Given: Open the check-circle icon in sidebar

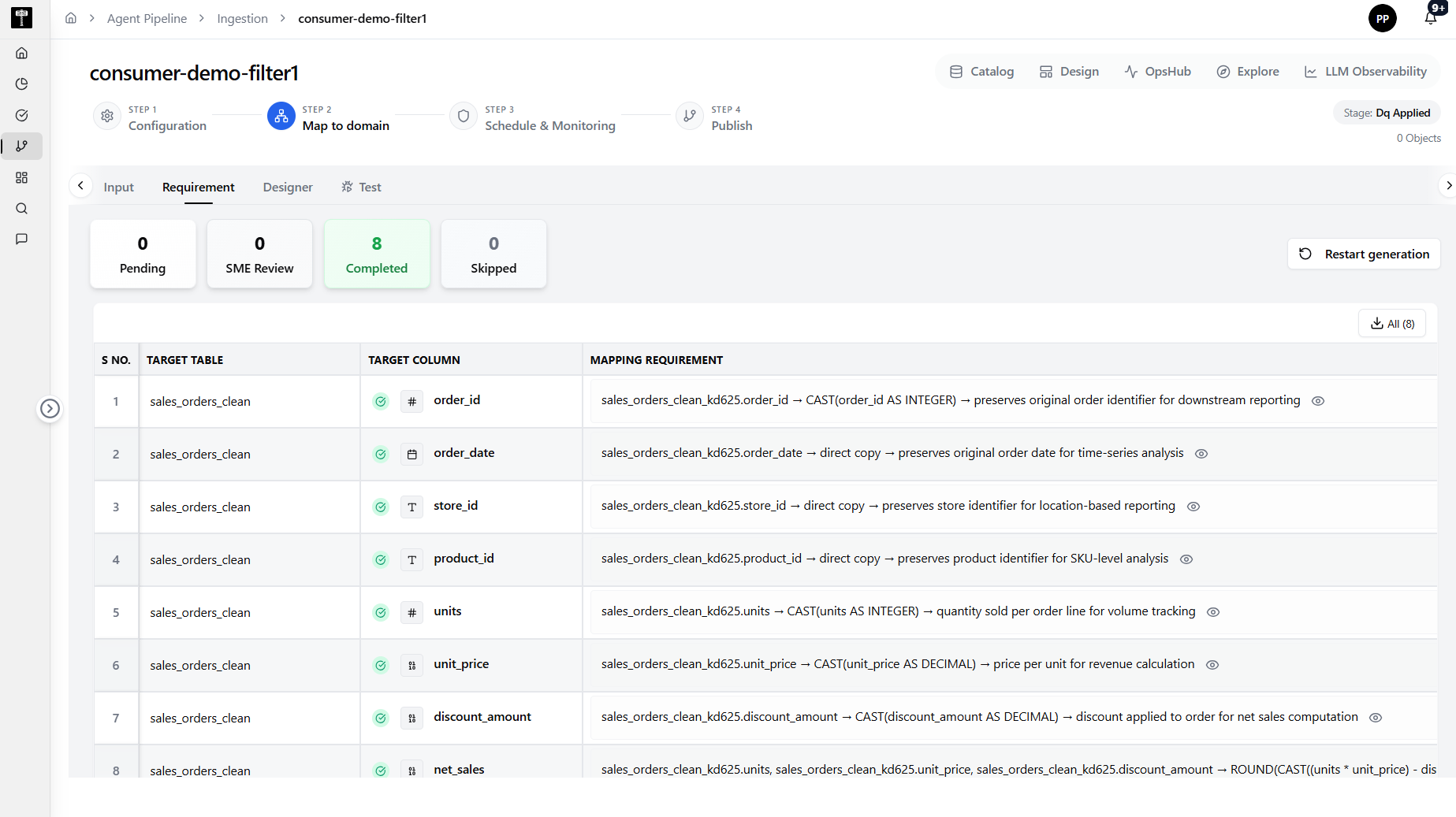Looking at the screenshot, I should 22,115.
